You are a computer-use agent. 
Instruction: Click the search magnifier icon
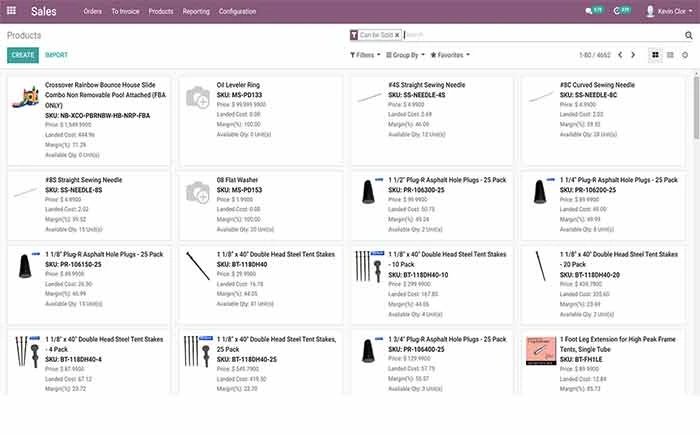(688, 35)
